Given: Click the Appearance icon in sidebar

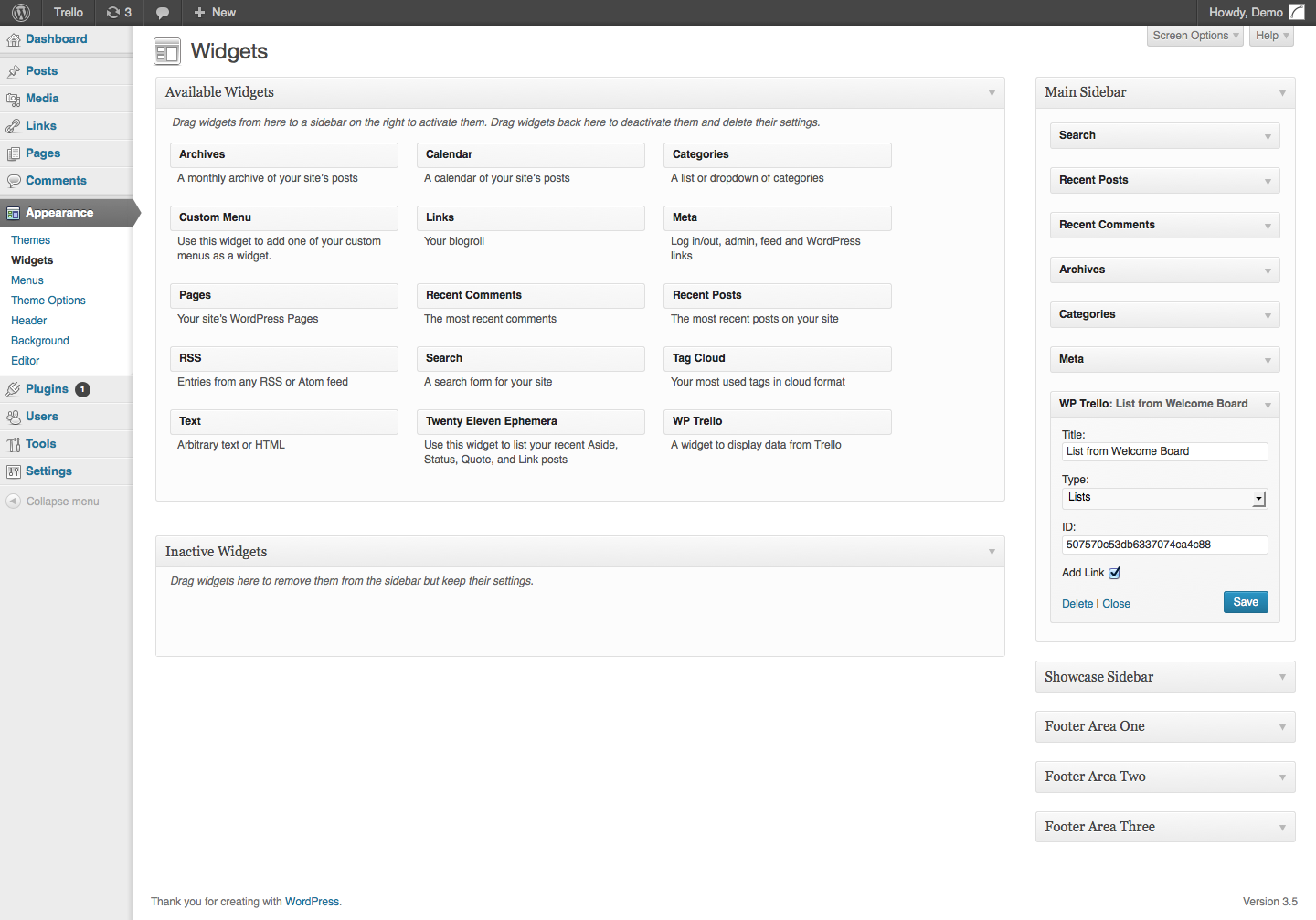Looking at the screenshot, I should [x=14, y=213].
